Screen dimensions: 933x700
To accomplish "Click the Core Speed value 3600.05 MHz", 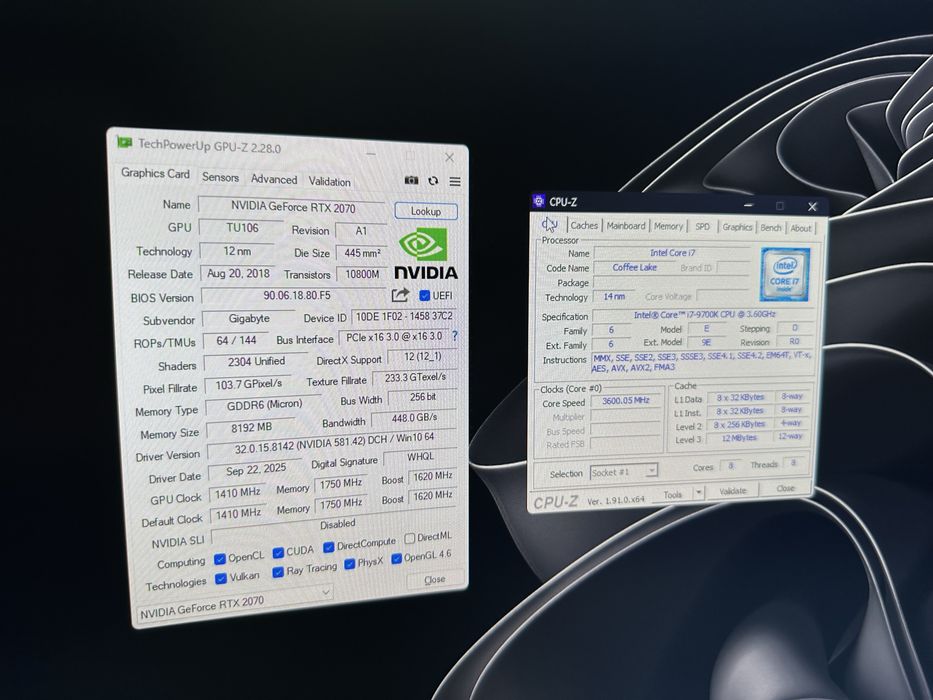I will tap(626, 401).
